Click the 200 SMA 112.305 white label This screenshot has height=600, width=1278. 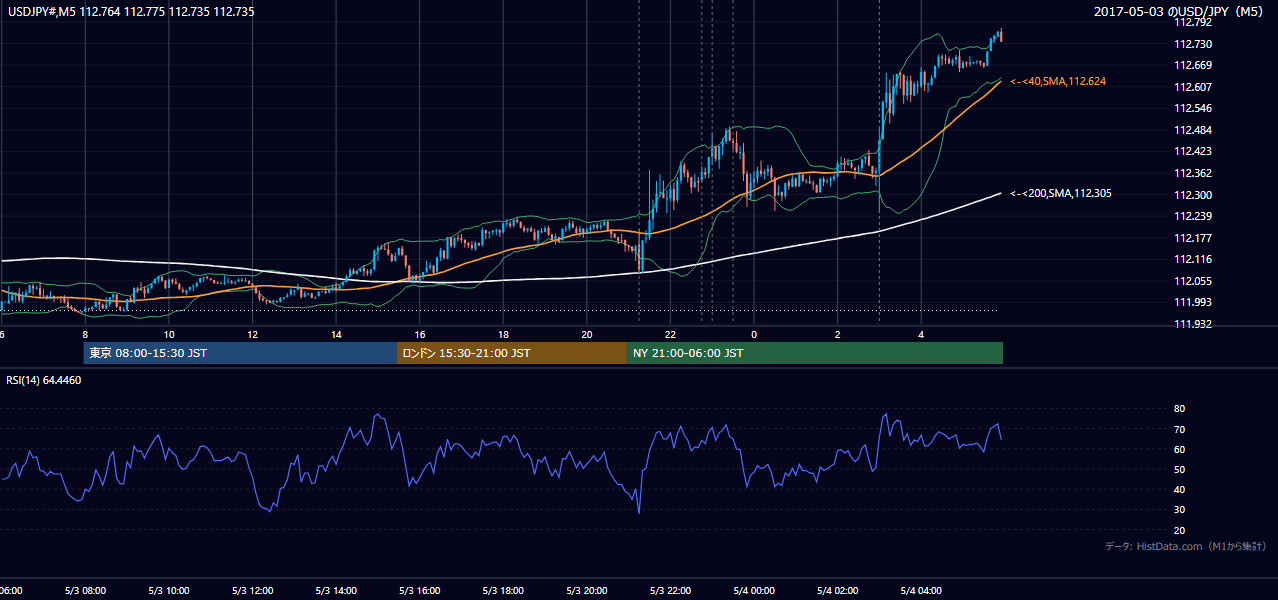(x=1060, y=194)
